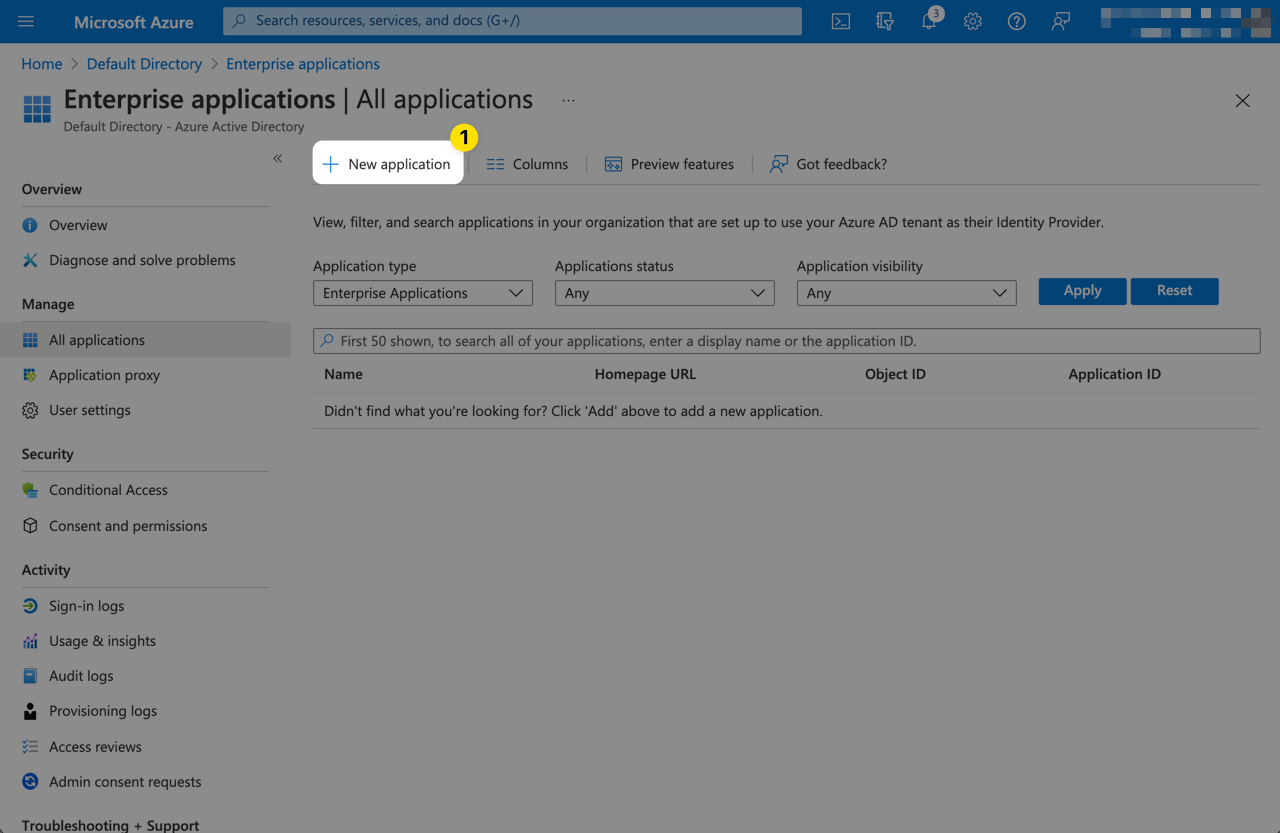Click the Overview info icon in sidebar
This screenshot has width=1280, height=833.
click(x=30, y=225)
